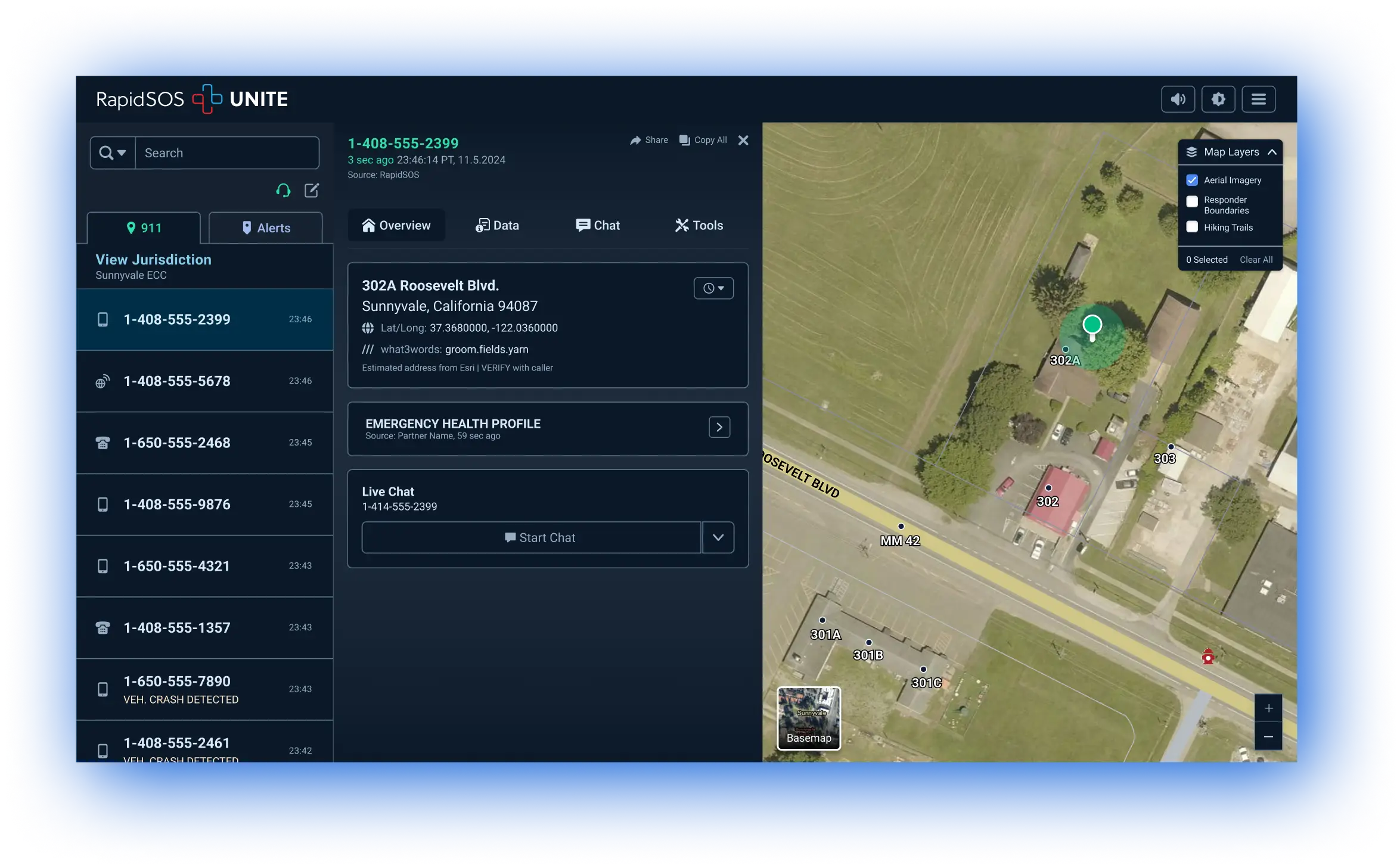Open the hamburger menu icon
Viewport: 1400px width, 865px height.
pyautogui.click(x=1258, y=99)
